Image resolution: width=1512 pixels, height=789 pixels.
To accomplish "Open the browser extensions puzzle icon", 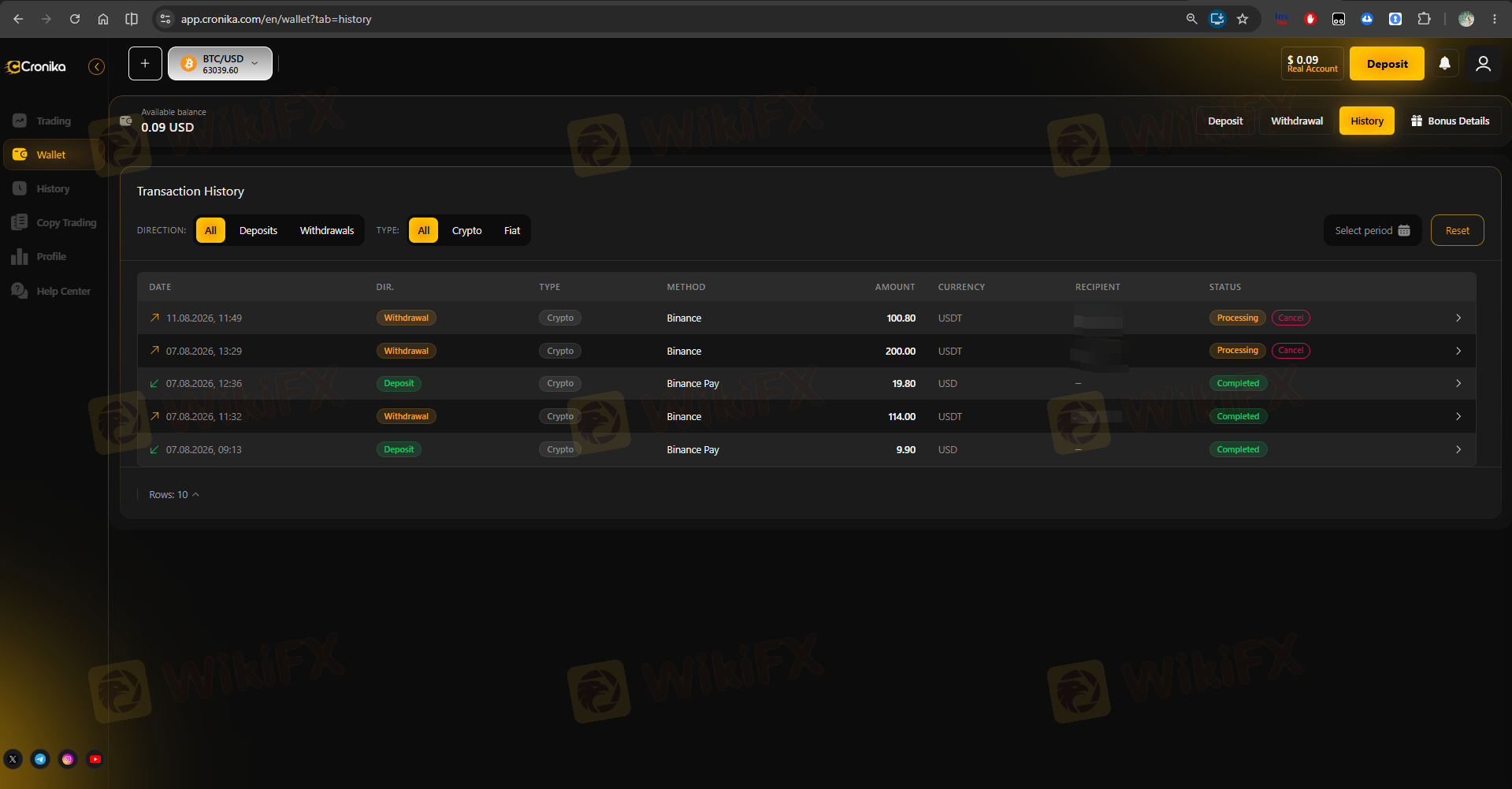I will (x=1424, y=19).
